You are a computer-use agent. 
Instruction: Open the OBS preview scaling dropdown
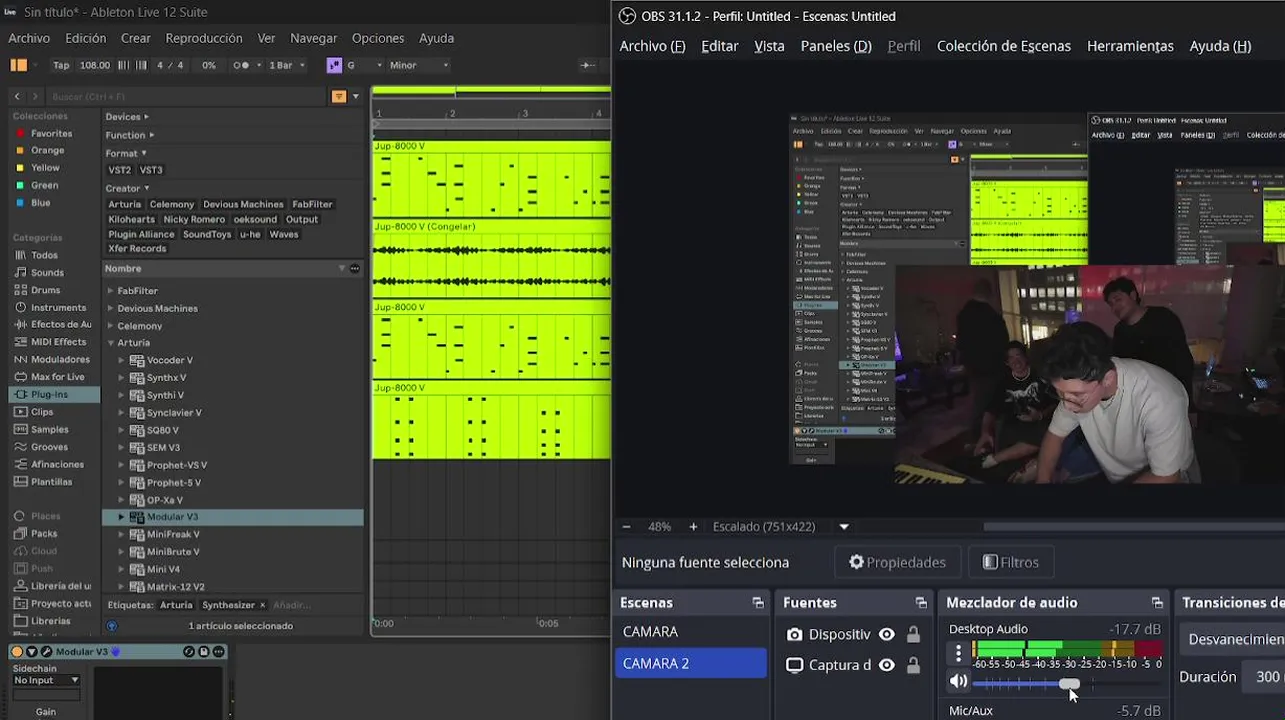[844, 527]
